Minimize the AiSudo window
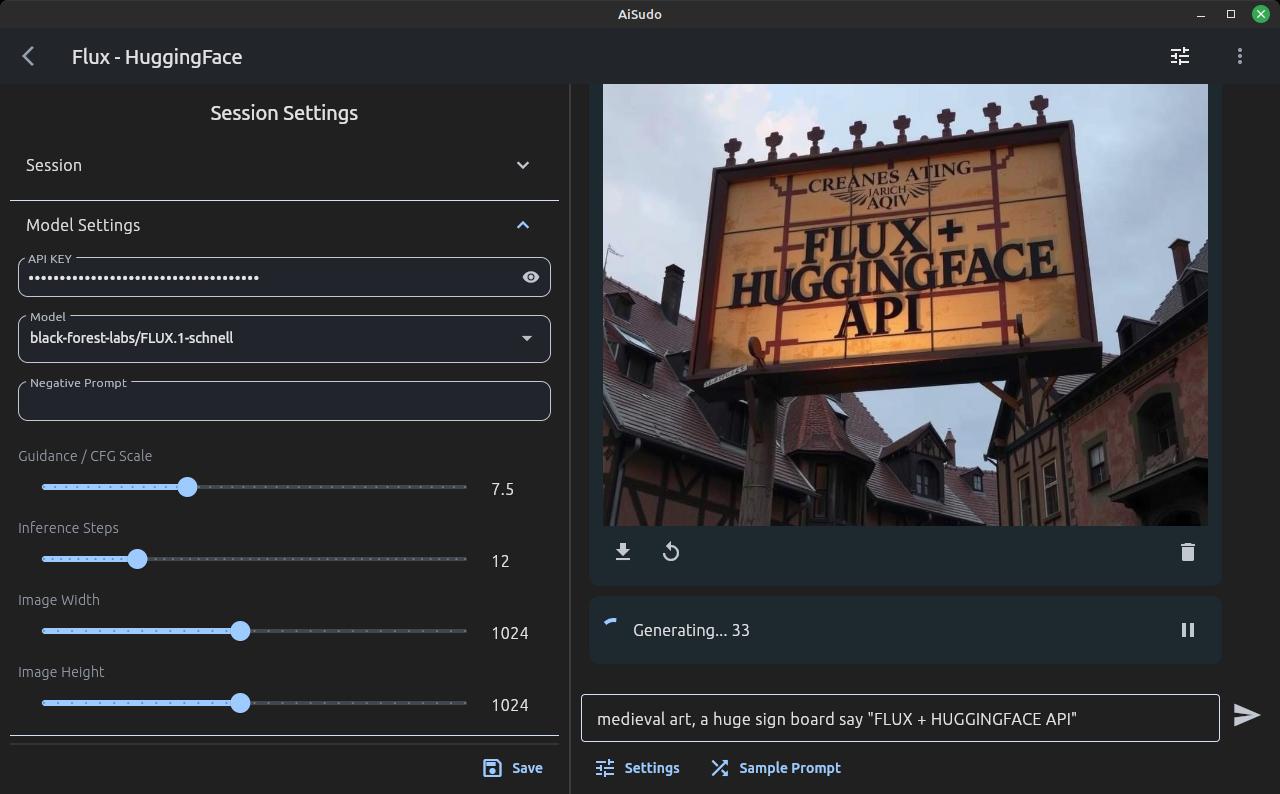The image size is (1280, 794). pyautogui.click(x=1201, y=14)
